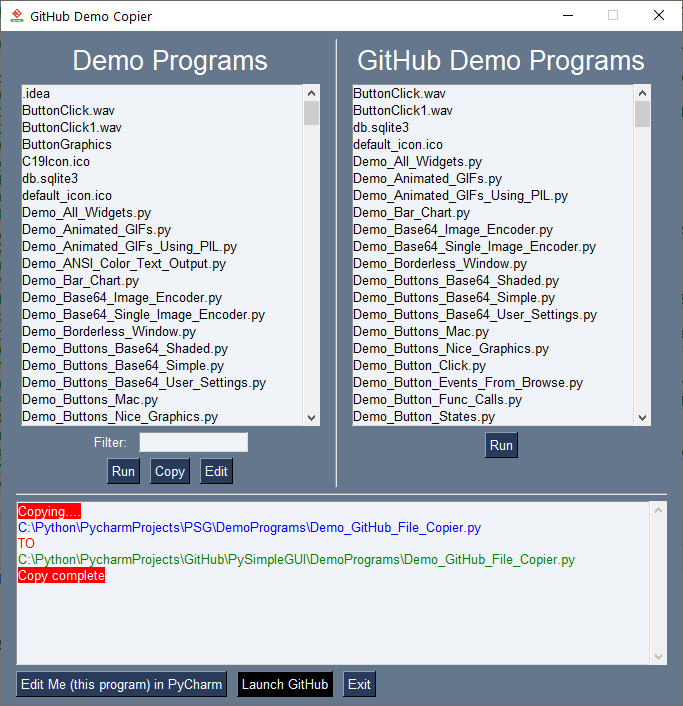Select Demo_Buttons_Mac.py in GitHub Demo Programs list

tap(493, 332)
